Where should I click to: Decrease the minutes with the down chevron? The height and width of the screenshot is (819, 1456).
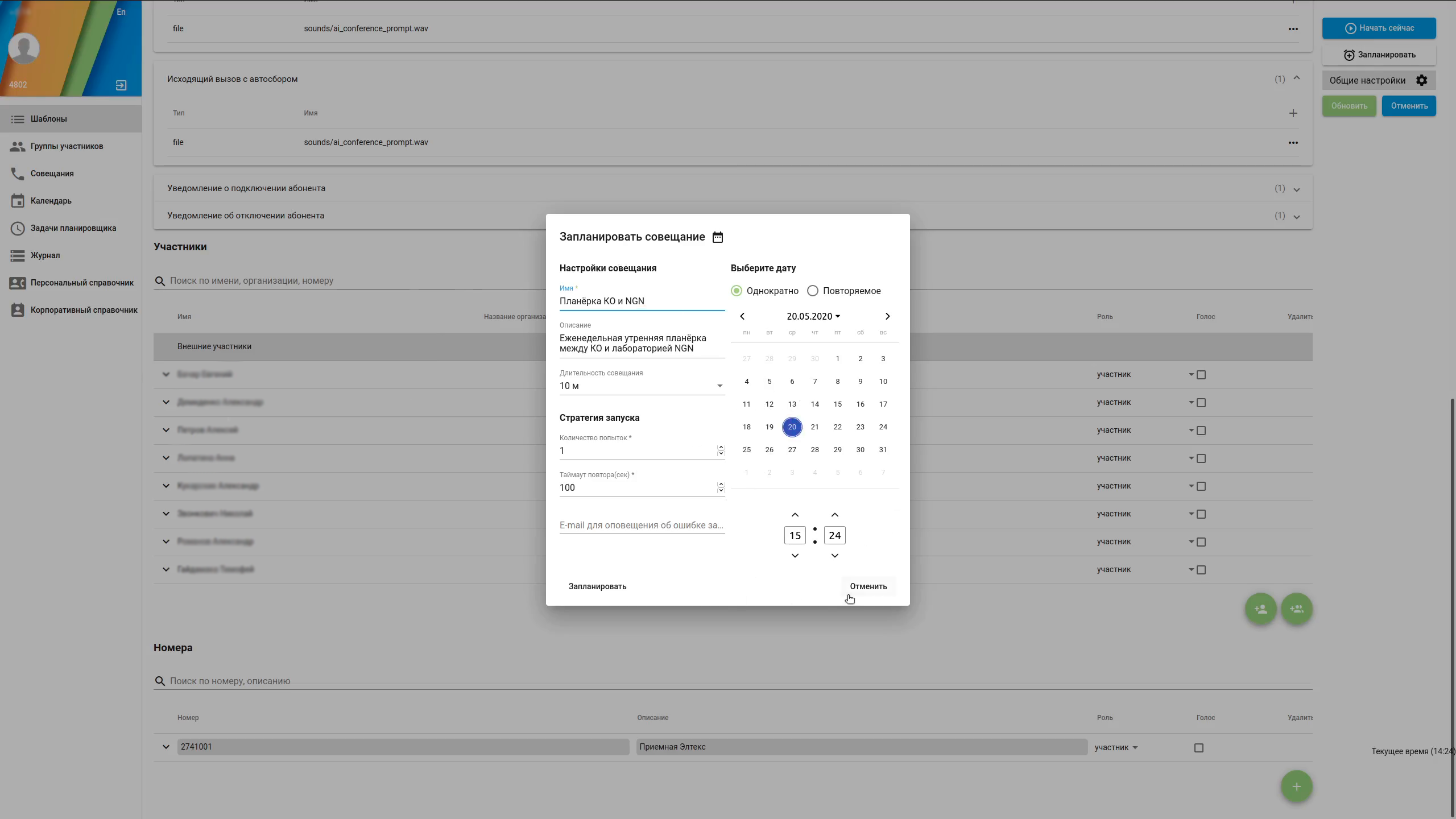834,556
